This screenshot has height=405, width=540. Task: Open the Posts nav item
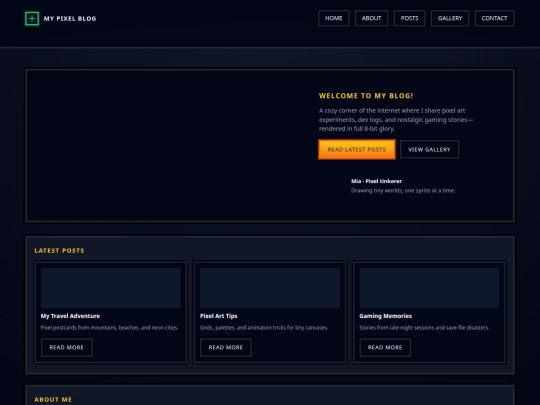[x=409, y=18]
